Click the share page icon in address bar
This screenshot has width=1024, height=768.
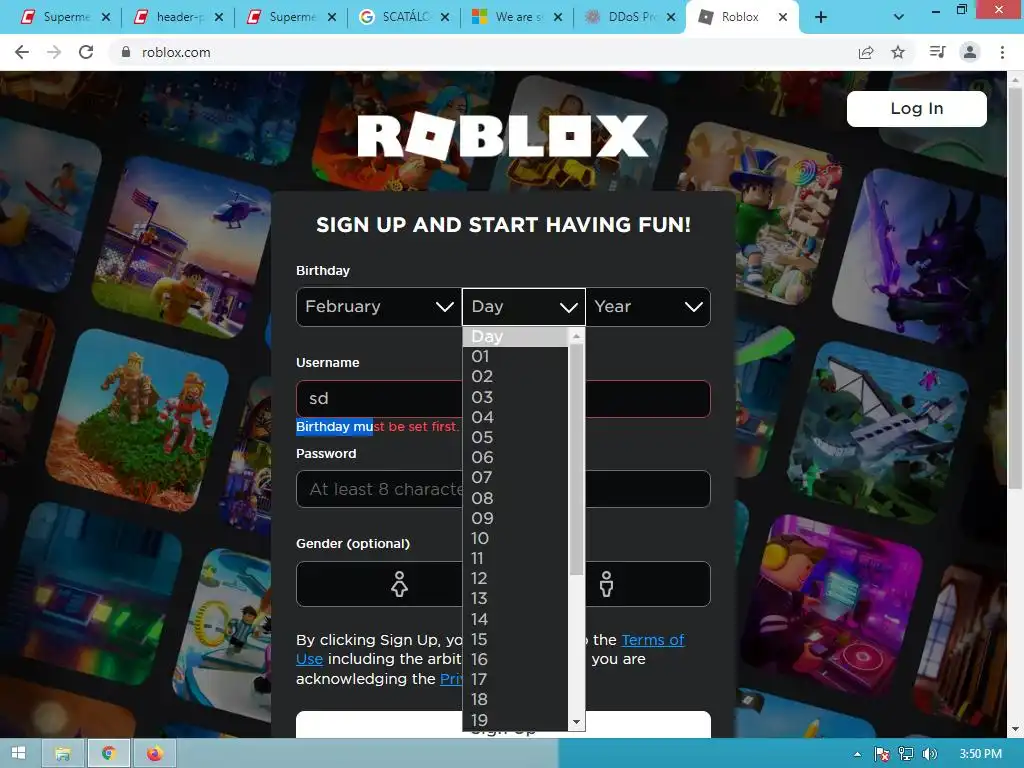866,52
